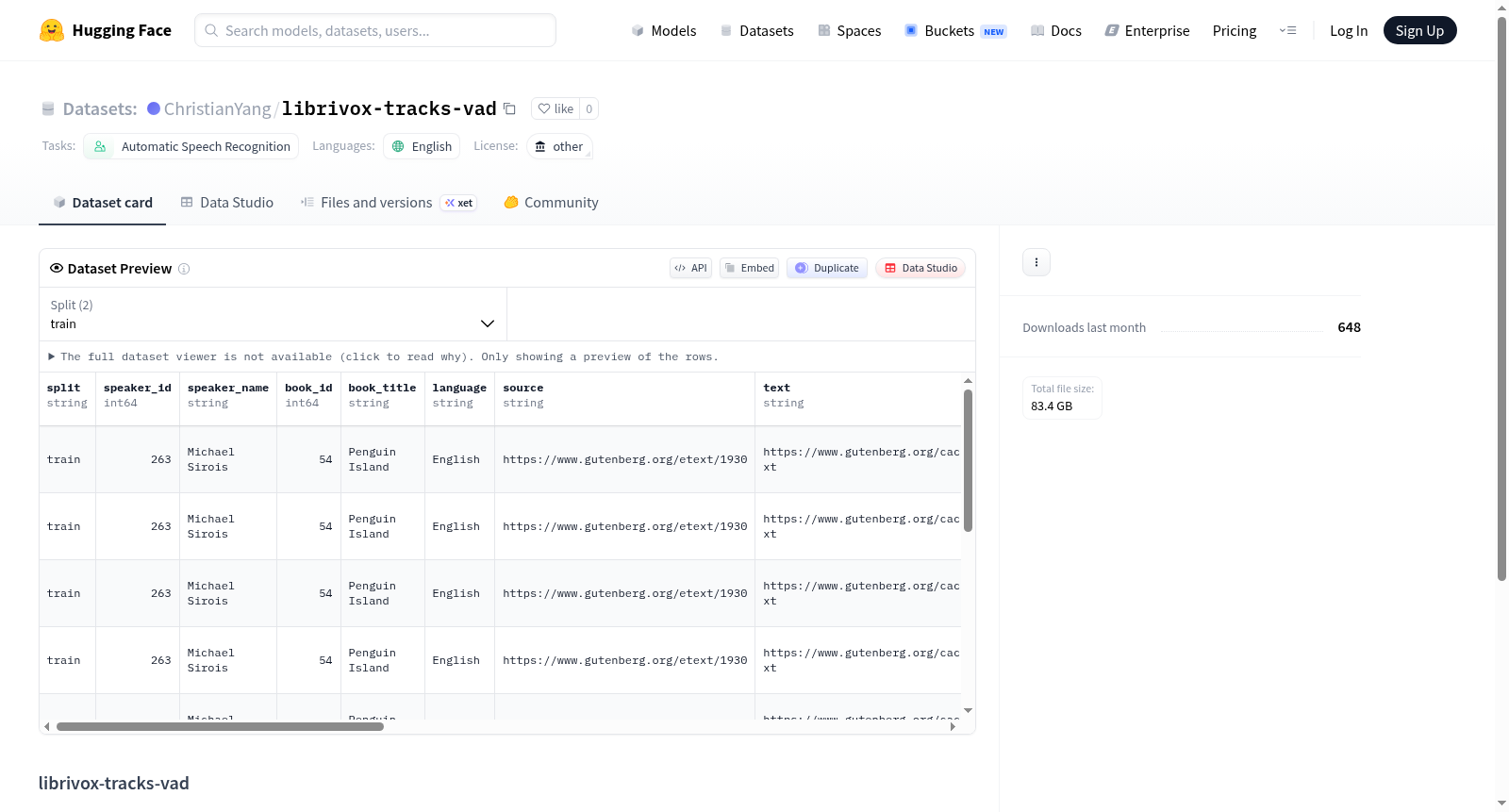The width and height of the screenshot is (1509, 812).
Task: Focus the search models, datasets, users field
Action: (x=375, y=30)
